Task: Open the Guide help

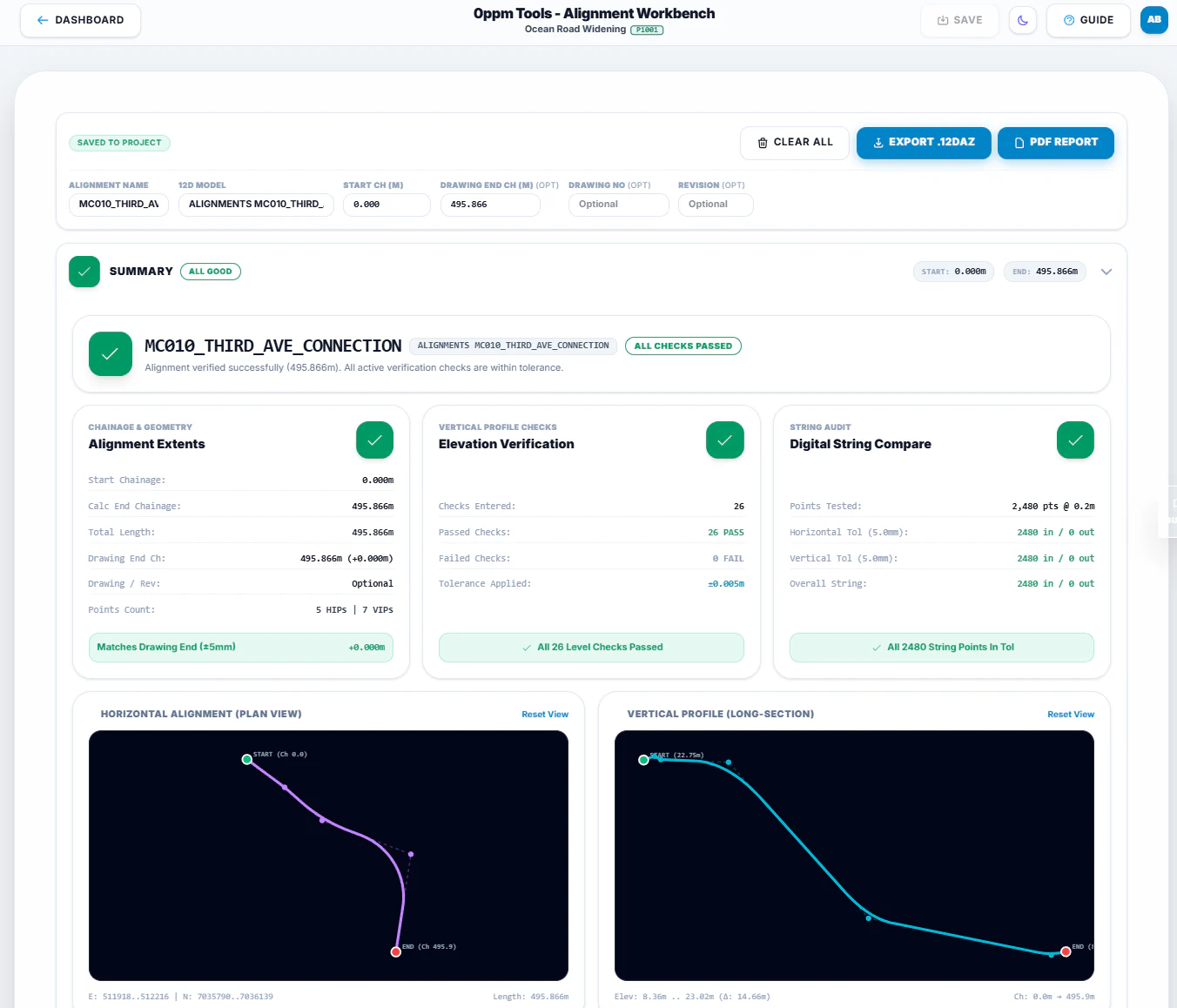Action: (x=1088, y=20)
